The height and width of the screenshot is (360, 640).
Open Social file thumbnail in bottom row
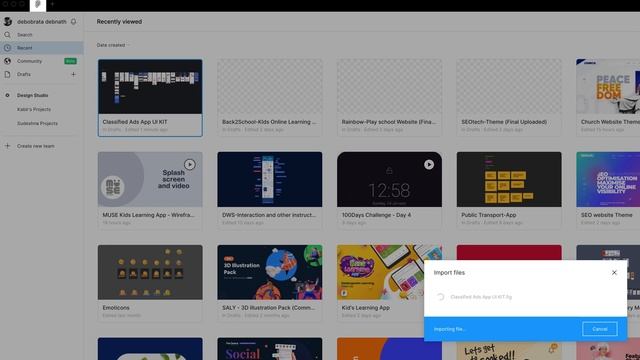(269, 349)
